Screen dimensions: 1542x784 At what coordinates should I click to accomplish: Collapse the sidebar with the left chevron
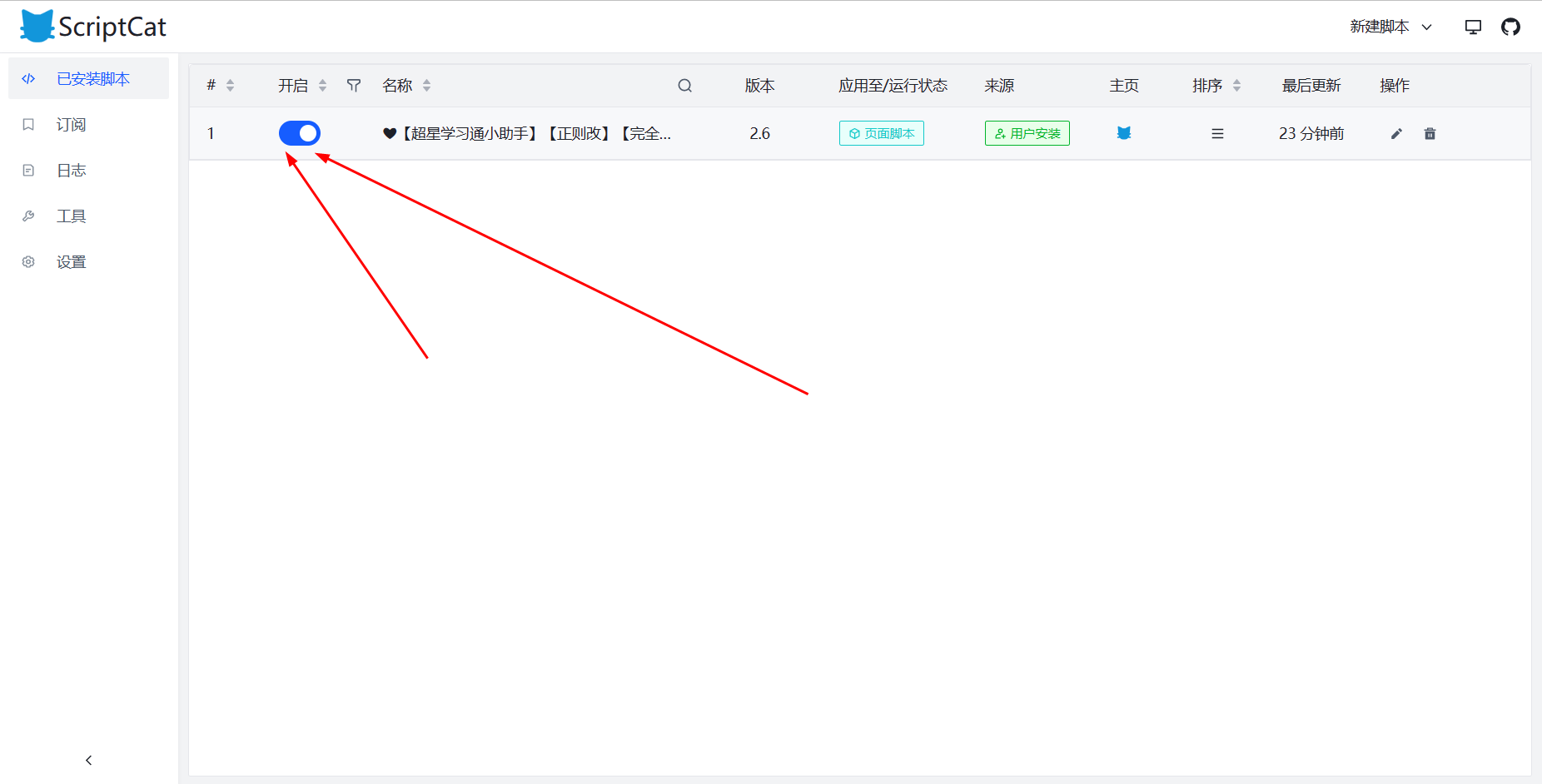(x=89, y=760)
